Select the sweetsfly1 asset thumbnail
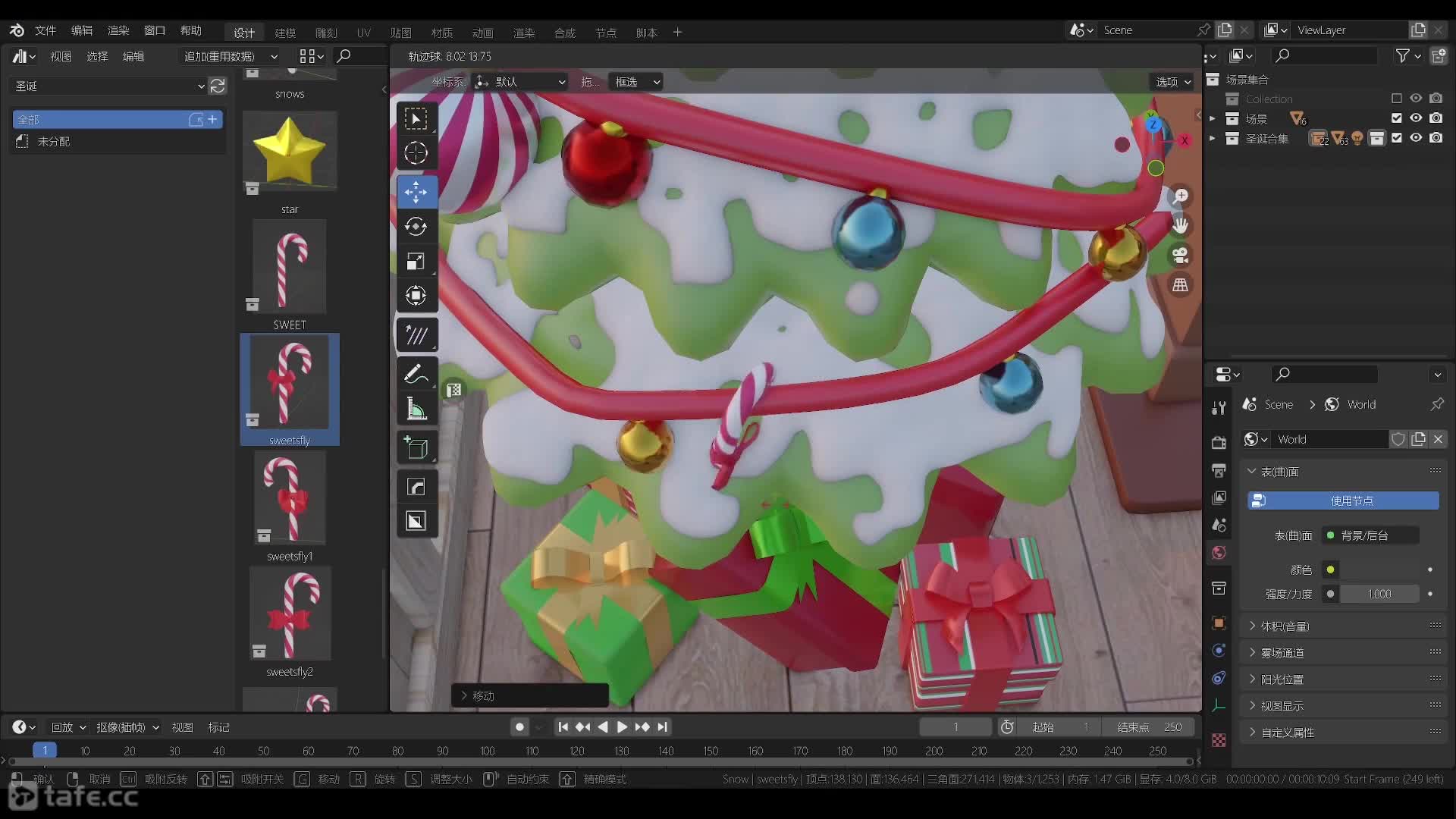 (289, 499)
